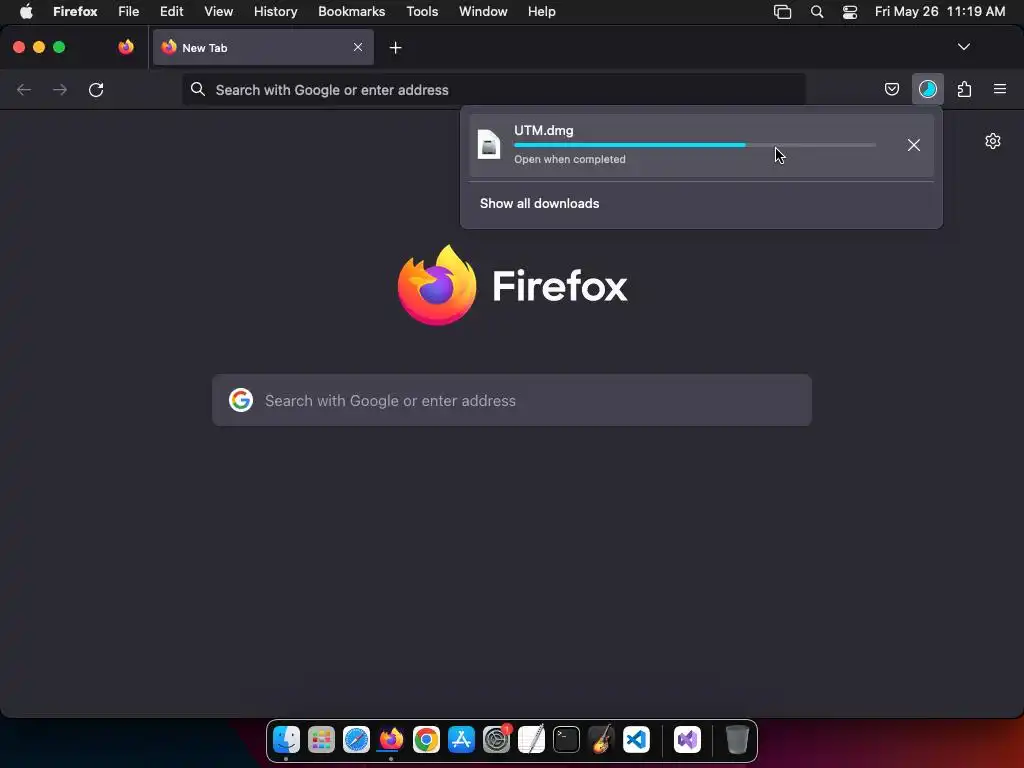The image size is (1024, 768).
Task: Open TextEdit from the dock
Action: point(532,740)
